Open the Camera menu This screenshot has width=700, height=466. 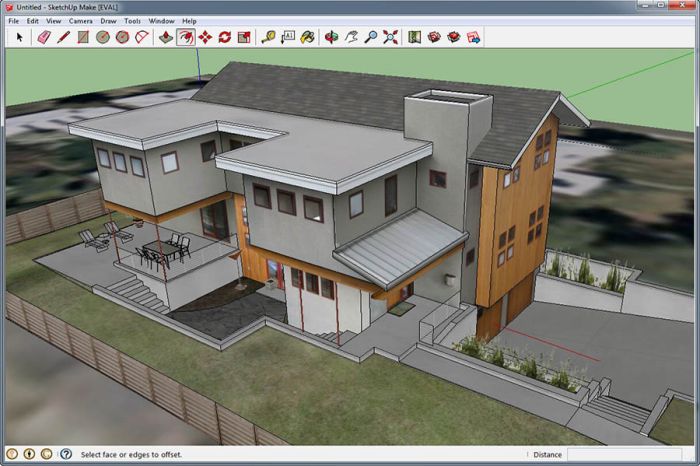pyautogui.click(x=81, y=20)
